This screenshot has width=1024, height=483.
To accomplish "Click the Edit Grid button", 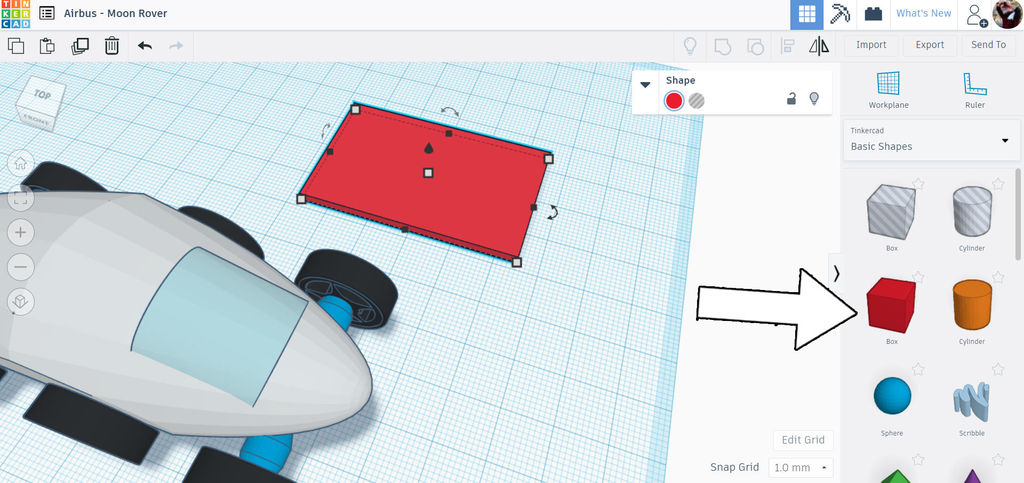I will pos(803,440).
